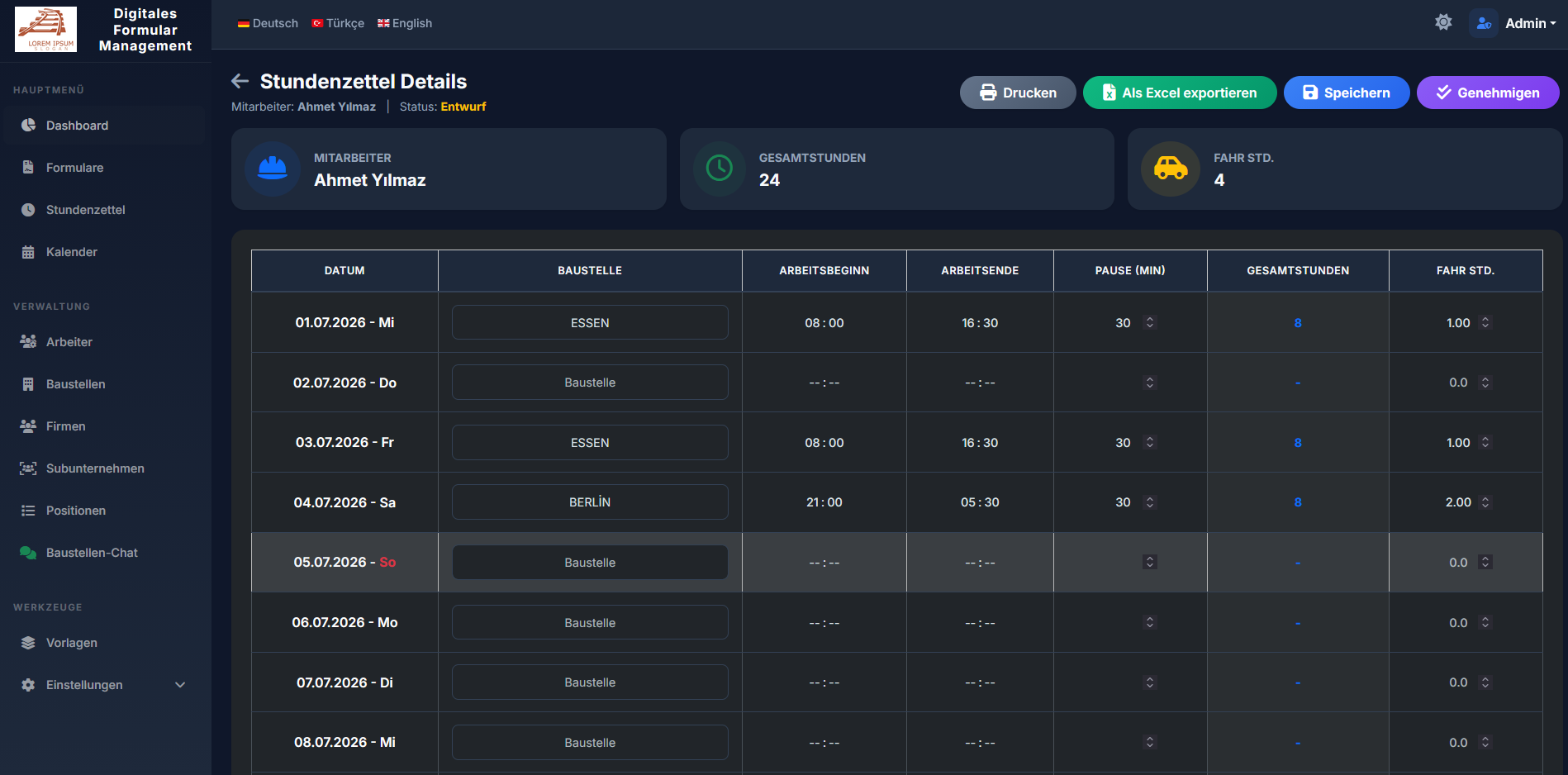Open Baustellen-Chat menu item
Image resolution: width=1568 pixels, height=775 pixels.
tap(104, 552)
